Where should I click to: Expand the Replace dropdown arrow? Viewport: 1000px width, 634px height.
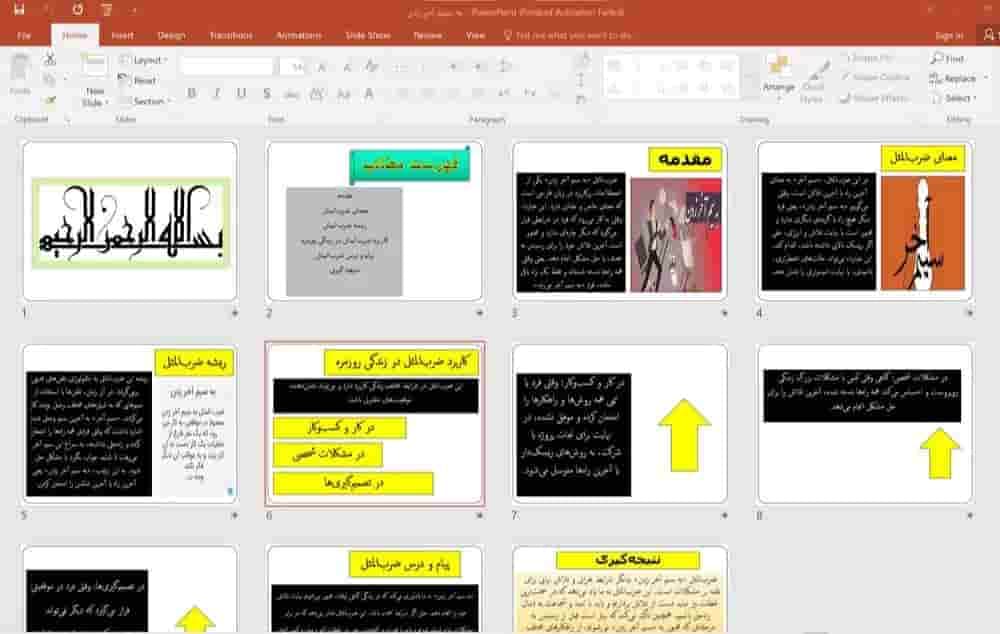point(986,78)
